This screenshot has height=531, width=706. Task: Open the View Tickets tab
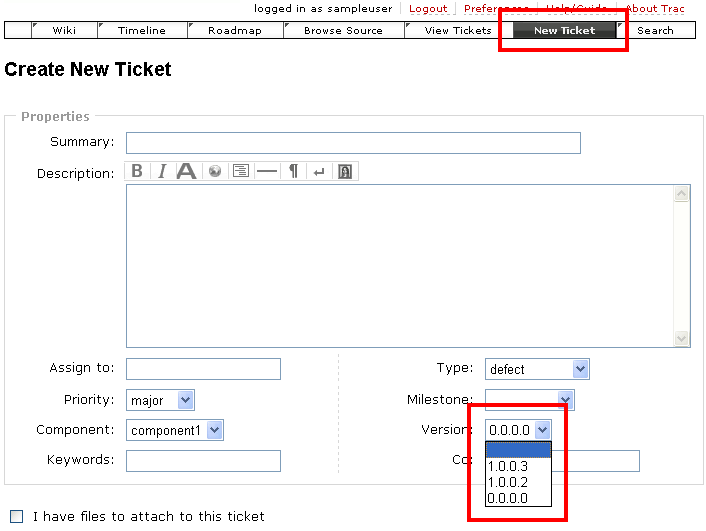(x=458, y=30)
